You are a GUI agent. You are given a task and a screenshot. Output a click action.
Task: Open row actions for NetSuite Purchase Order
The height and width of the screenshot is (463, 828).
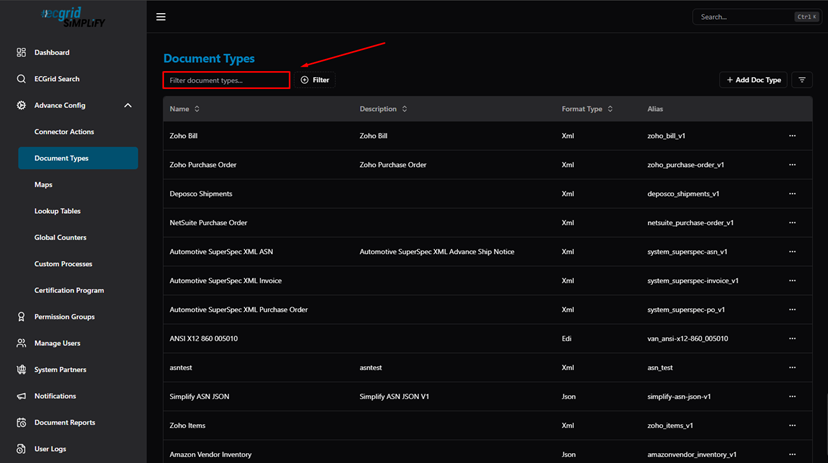pyautogui.click(x=792, y=223)
